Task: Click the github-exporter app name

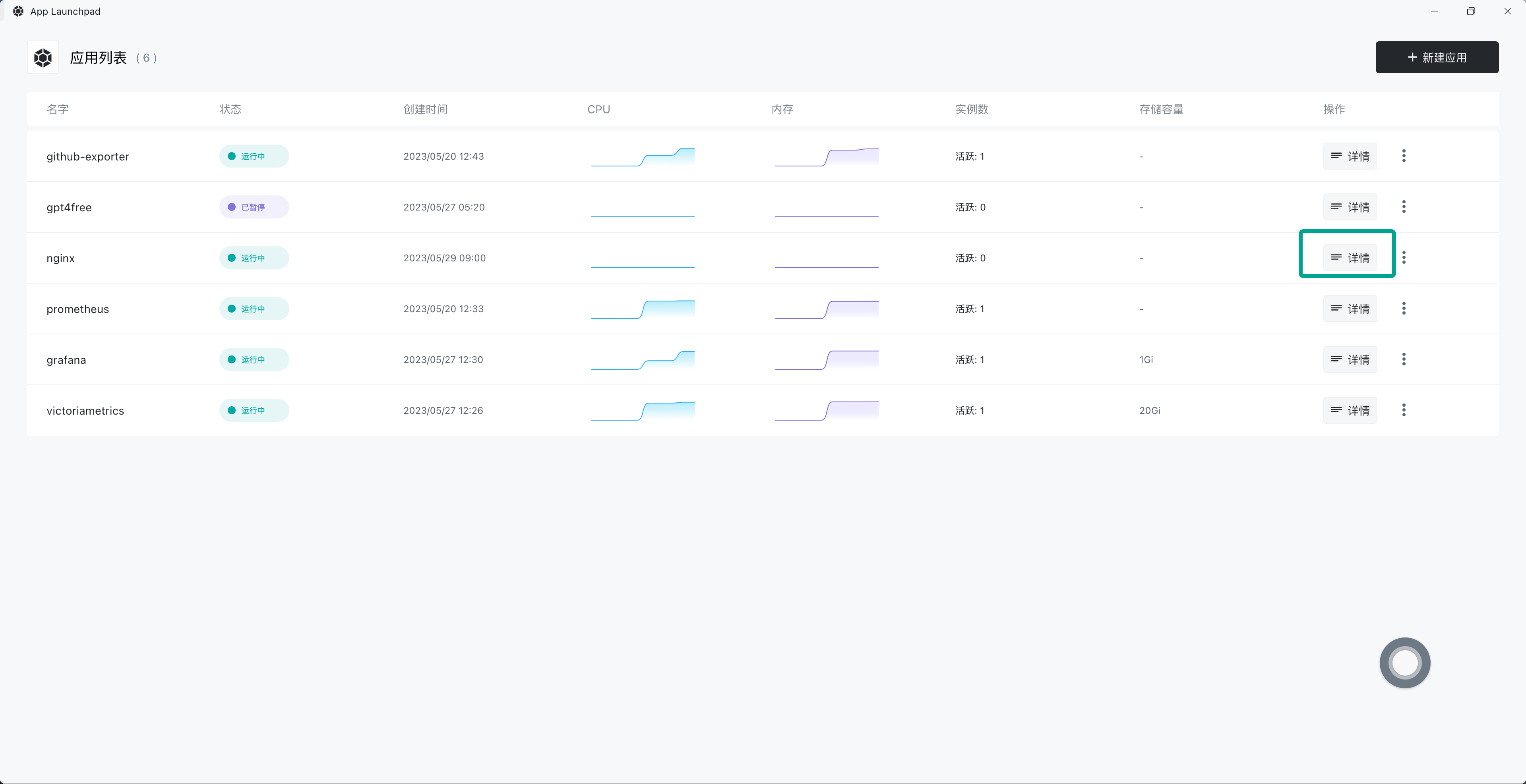Action: tap(88, 156)
